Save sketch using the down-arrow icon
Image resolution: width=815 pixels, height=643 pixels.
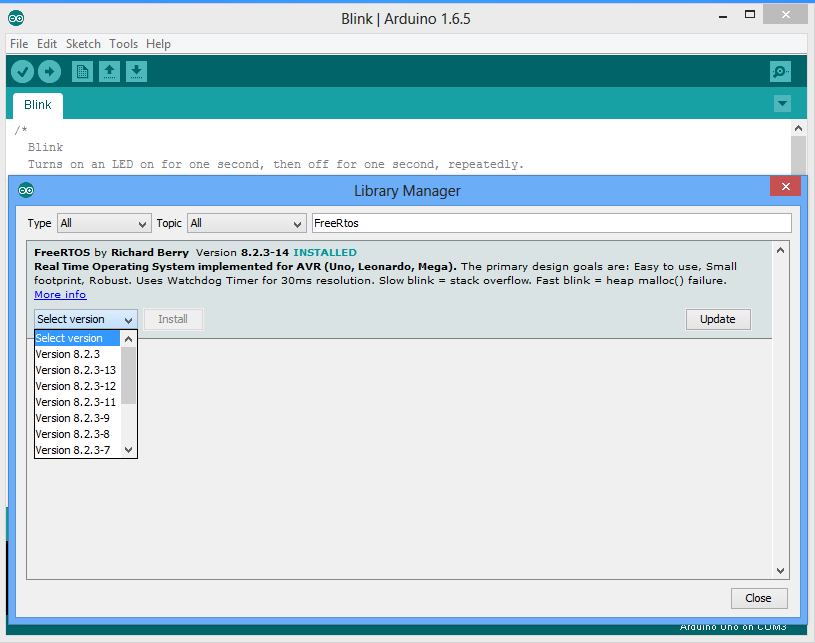click(136, 71)
